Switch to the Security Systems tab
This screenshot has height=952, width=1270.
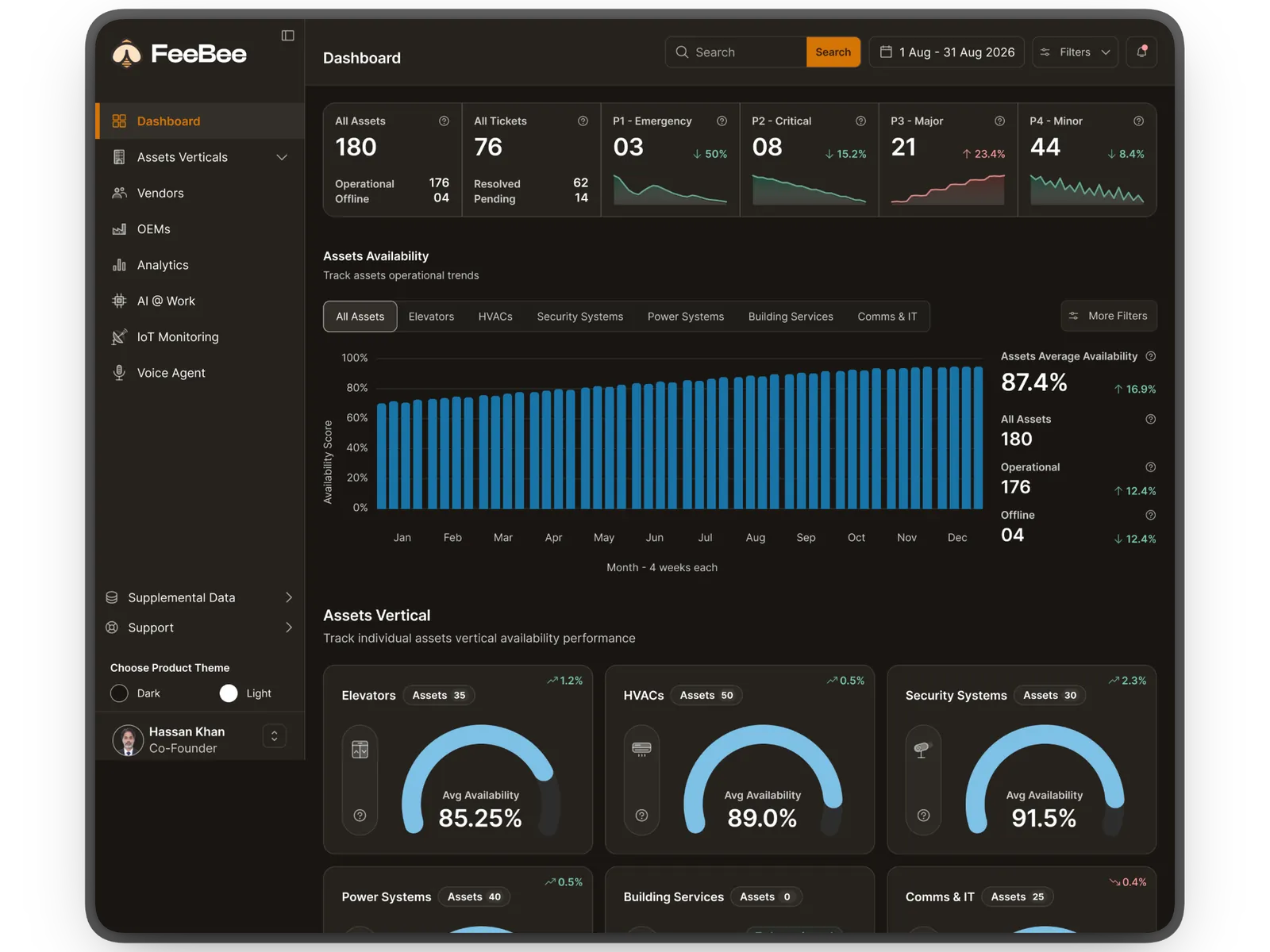(x=579, y=317)
